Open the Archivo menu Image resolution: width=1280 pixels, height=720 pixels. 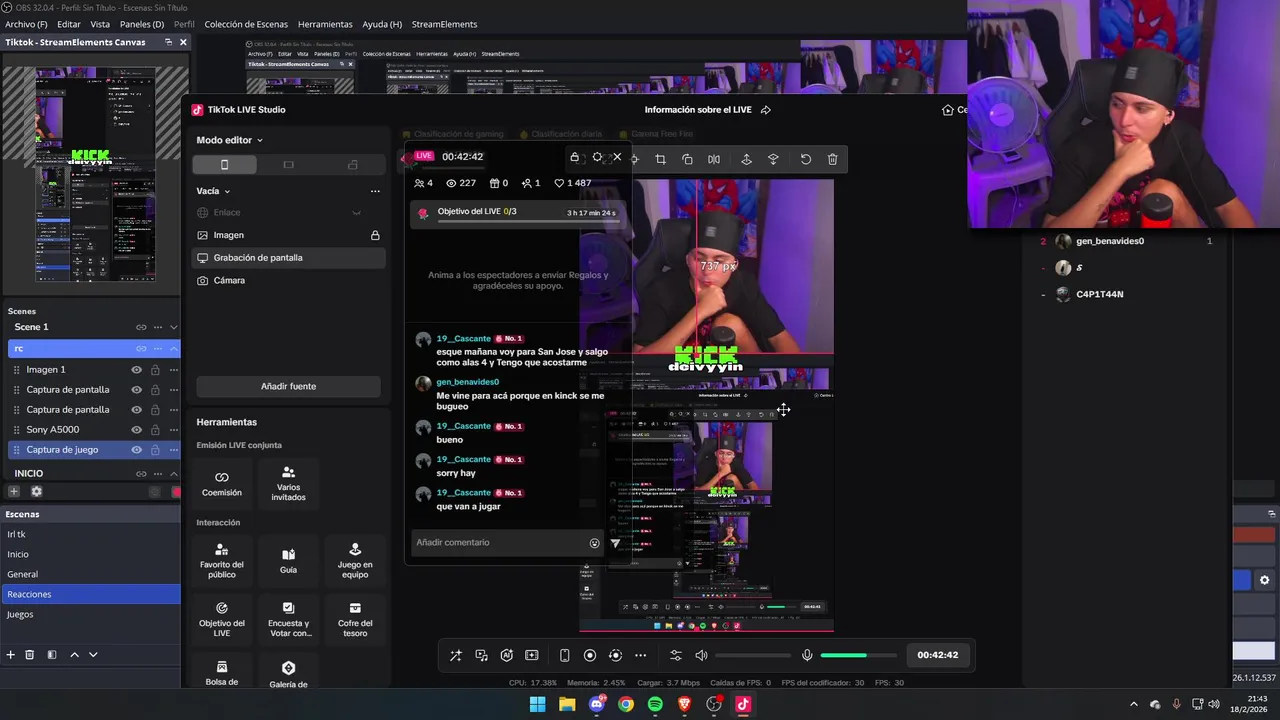(x=25, y=24)
